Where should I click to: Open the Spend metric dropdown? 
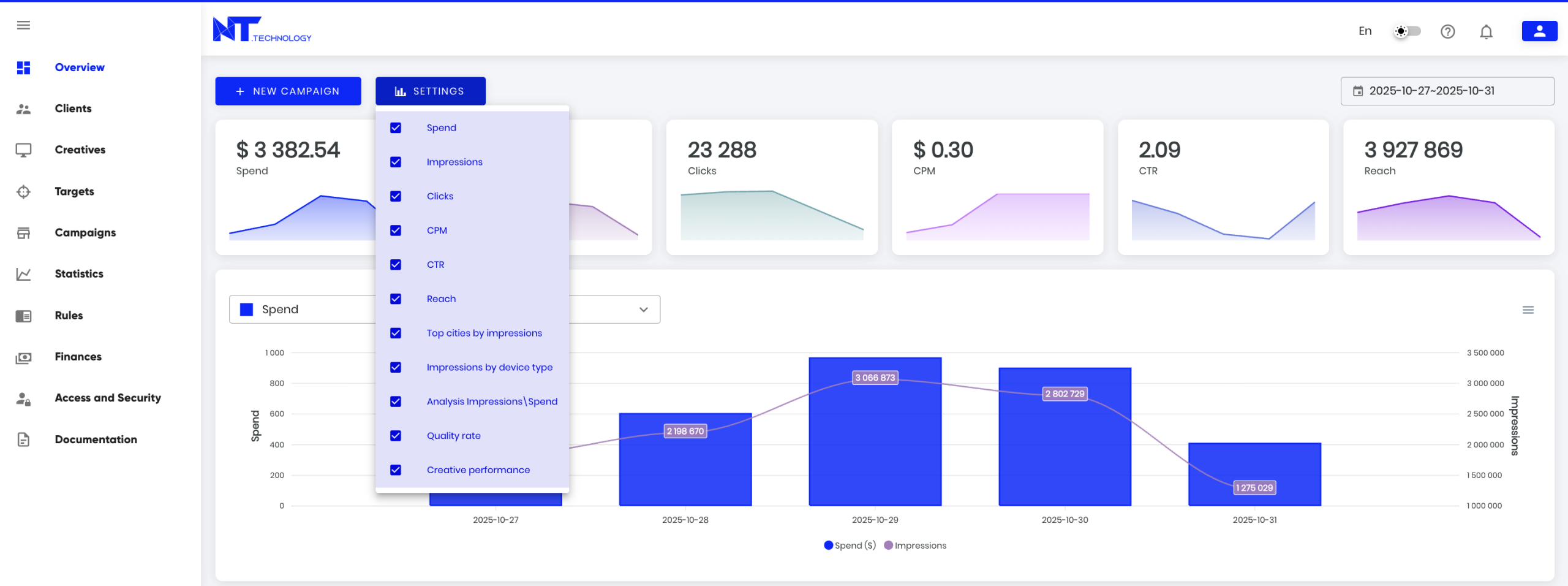pos(642,310)
